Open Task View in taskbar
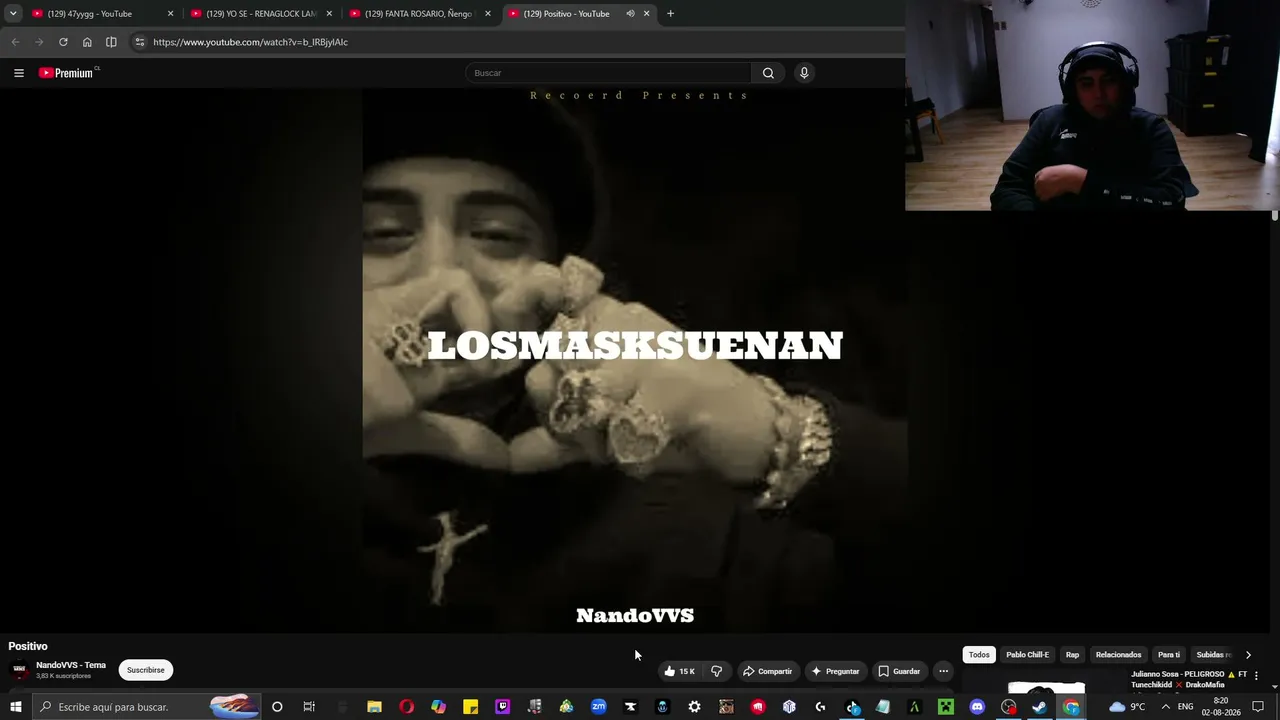Image resolution: width=1280 pixels, height=720 pixels. coord(309,707)
